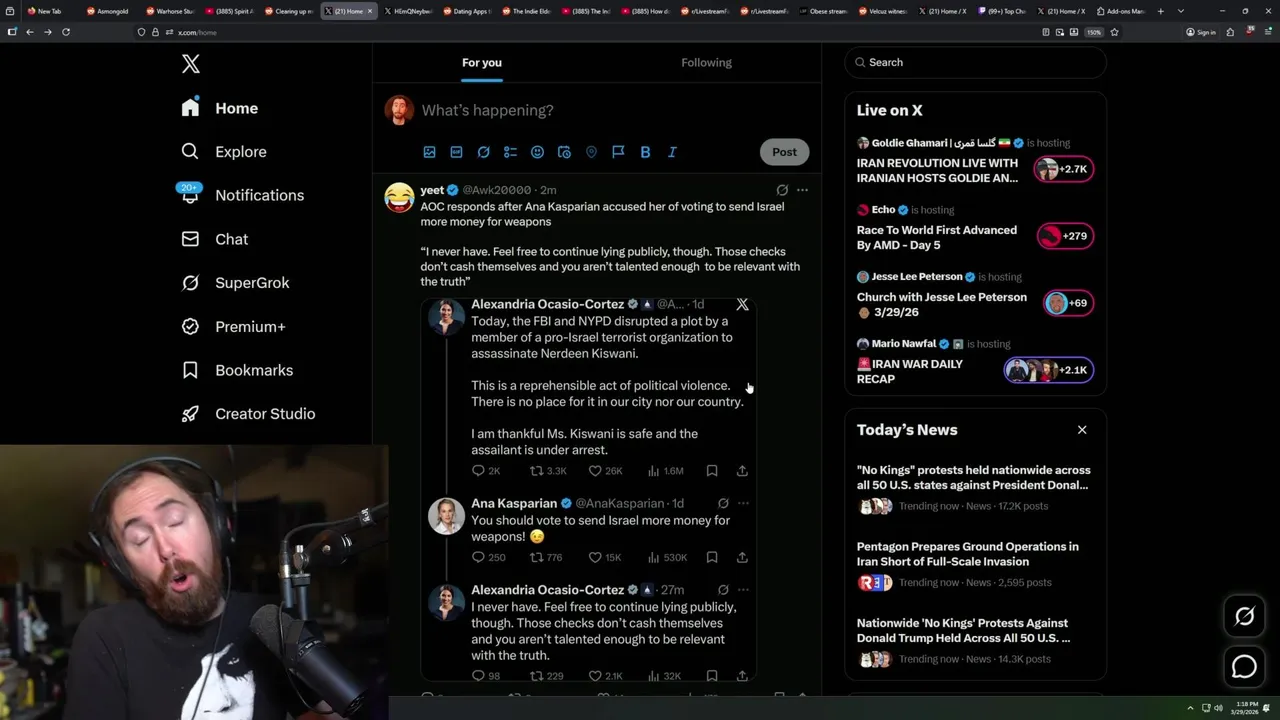Open Chat in the sidebar
This screenshot has height=720, width=1280.
tap(214, 239)
